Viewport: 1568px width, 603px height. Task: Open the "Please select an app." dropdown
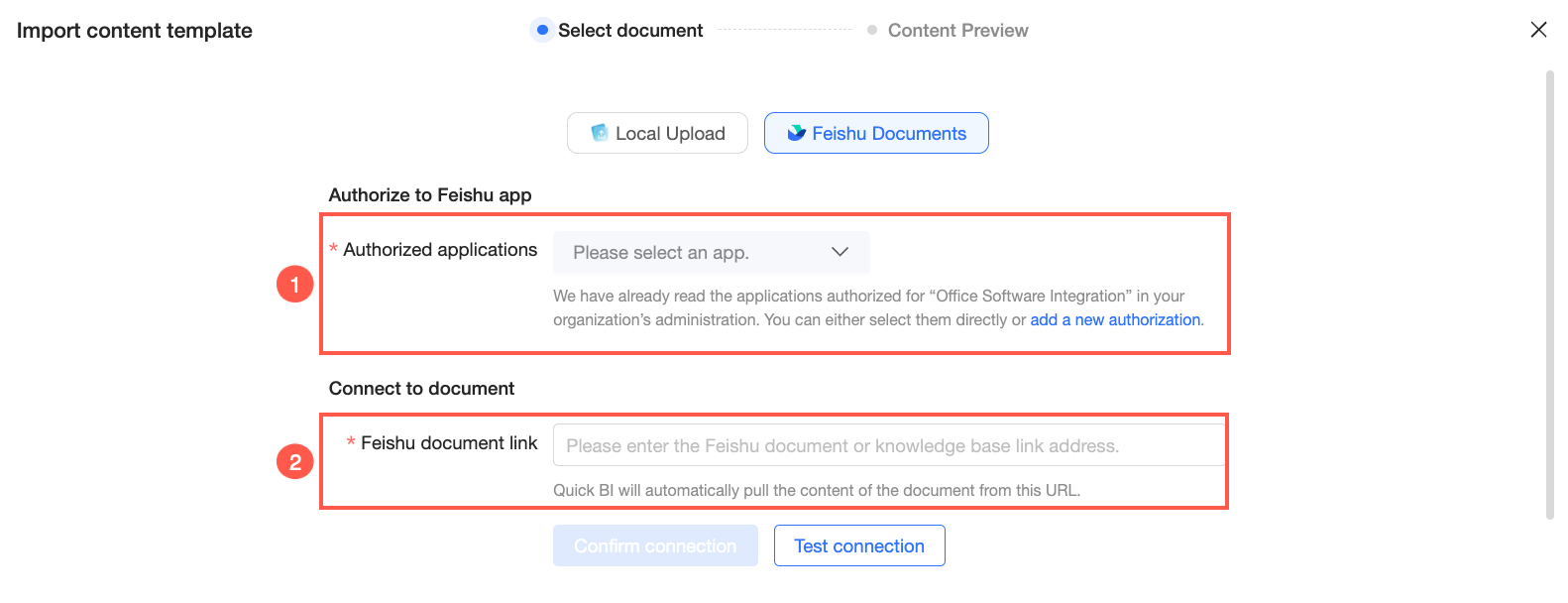pos(712,252)
